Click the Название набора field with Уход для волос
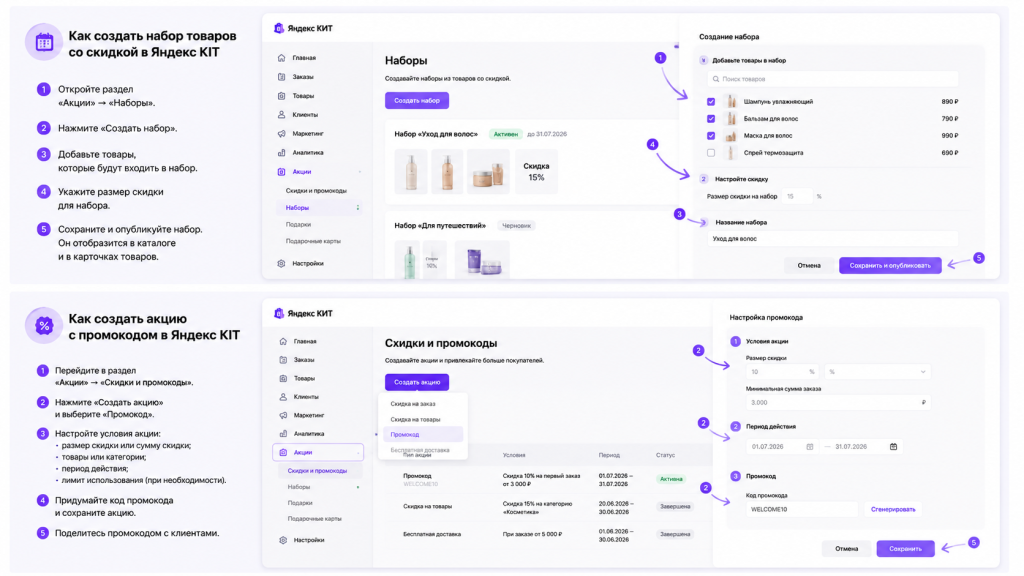 pos(833,239)
